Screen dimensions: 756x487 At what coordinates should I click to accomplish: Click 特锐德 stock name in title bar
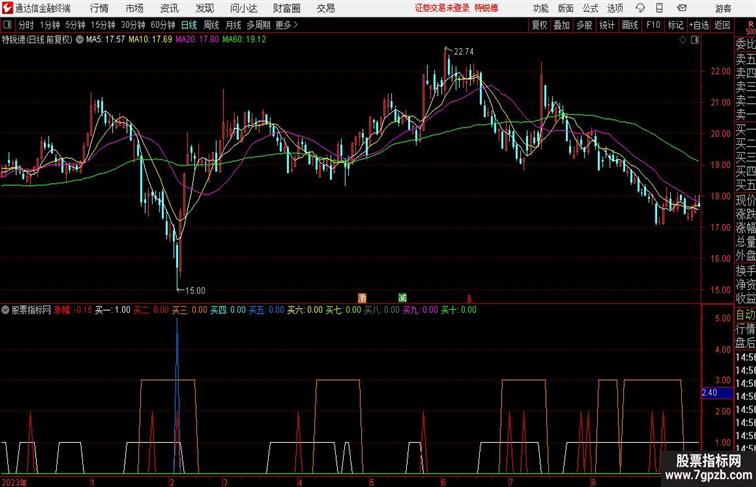(486, 8)
